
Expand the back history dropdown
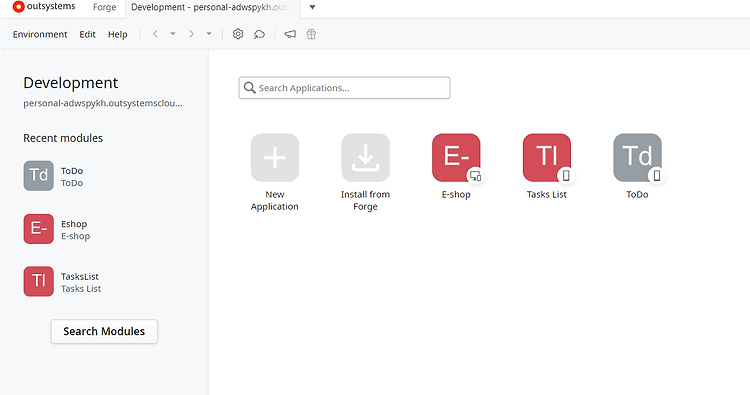173,34
